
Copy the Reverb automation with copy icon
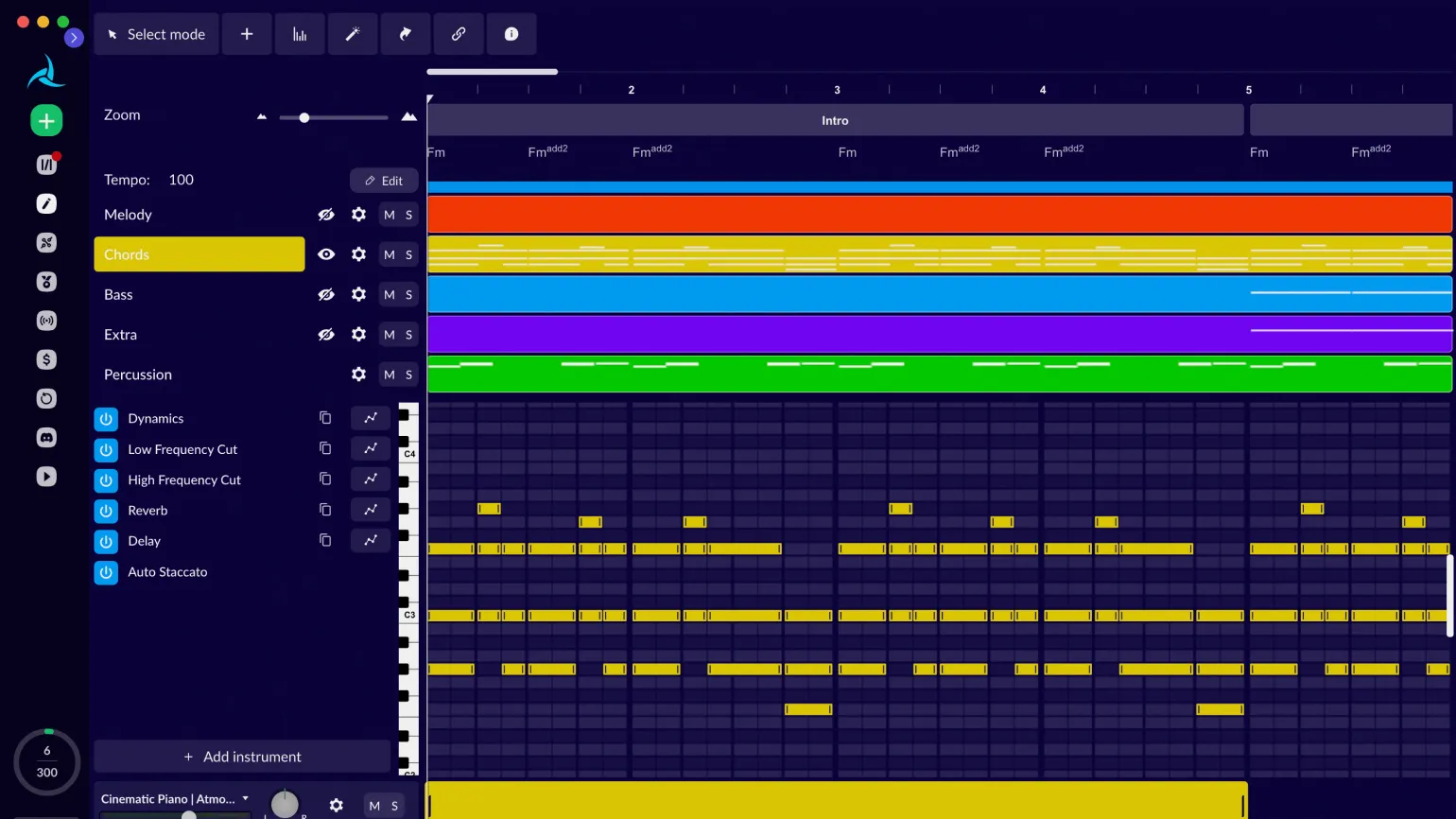pyautogui.click(x=325, y=510)
